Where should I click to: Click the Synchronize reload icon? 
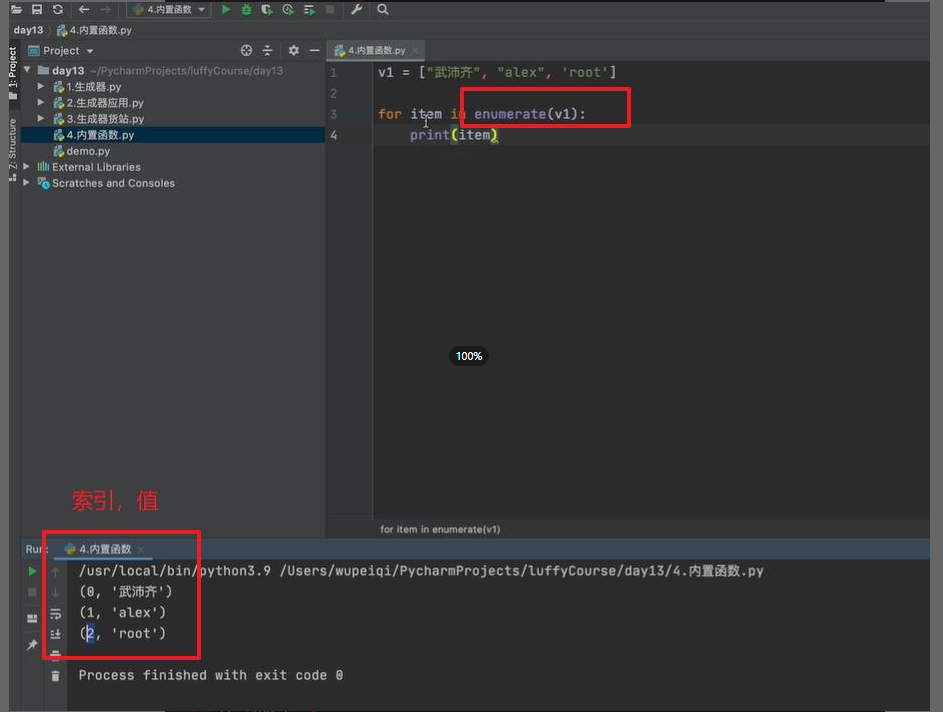tap(58, 10)
